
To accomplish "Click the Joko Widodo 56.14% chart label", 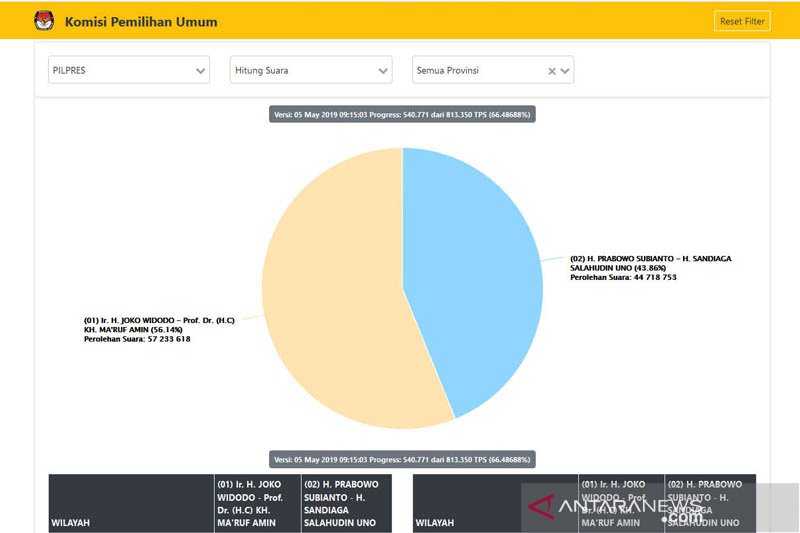I will (x=160, y=330).
